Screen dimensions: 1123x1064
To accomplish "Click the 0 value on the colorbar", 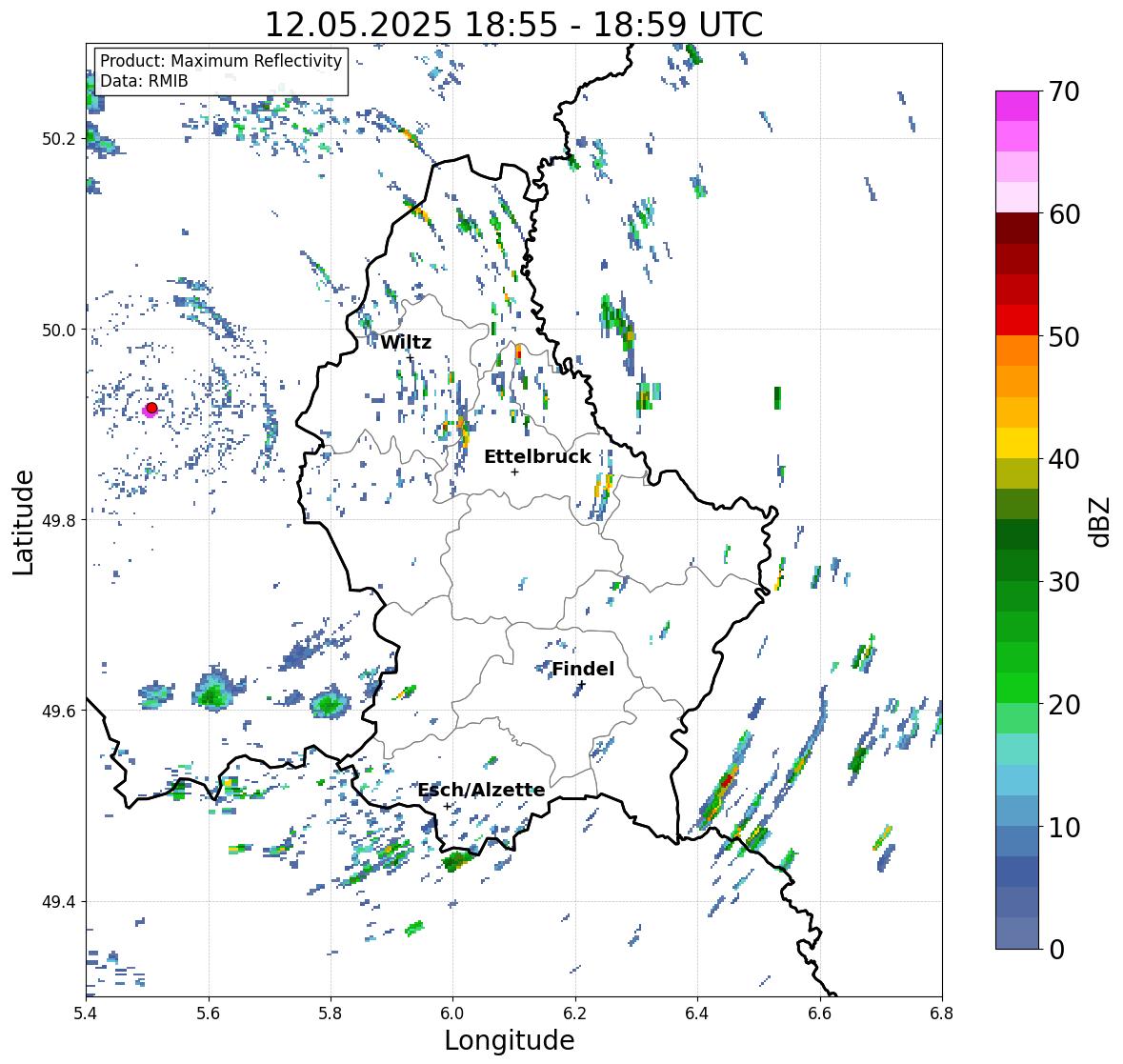I will click(x=1056, y=950).
